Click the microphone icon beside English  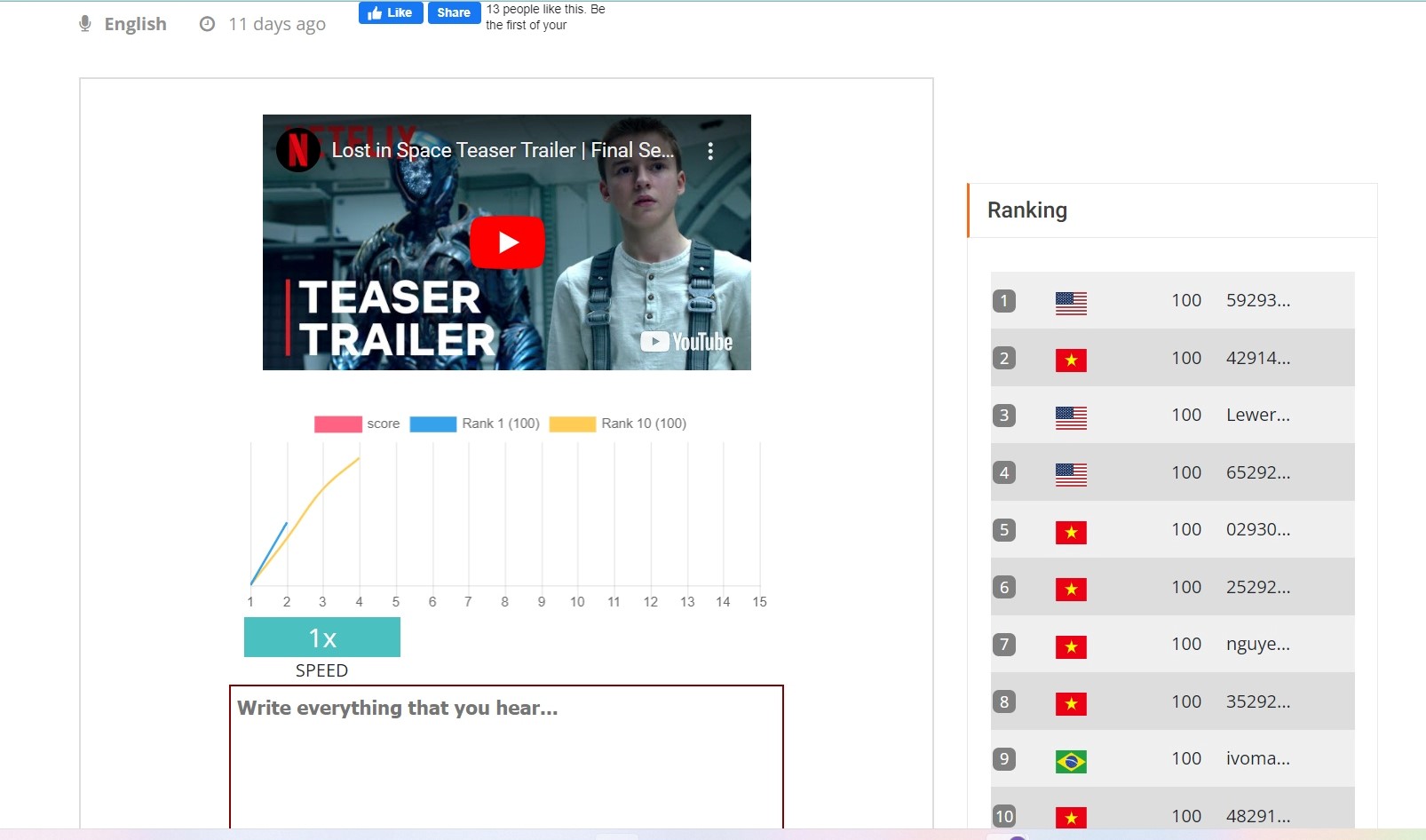[x=85, y=24]
